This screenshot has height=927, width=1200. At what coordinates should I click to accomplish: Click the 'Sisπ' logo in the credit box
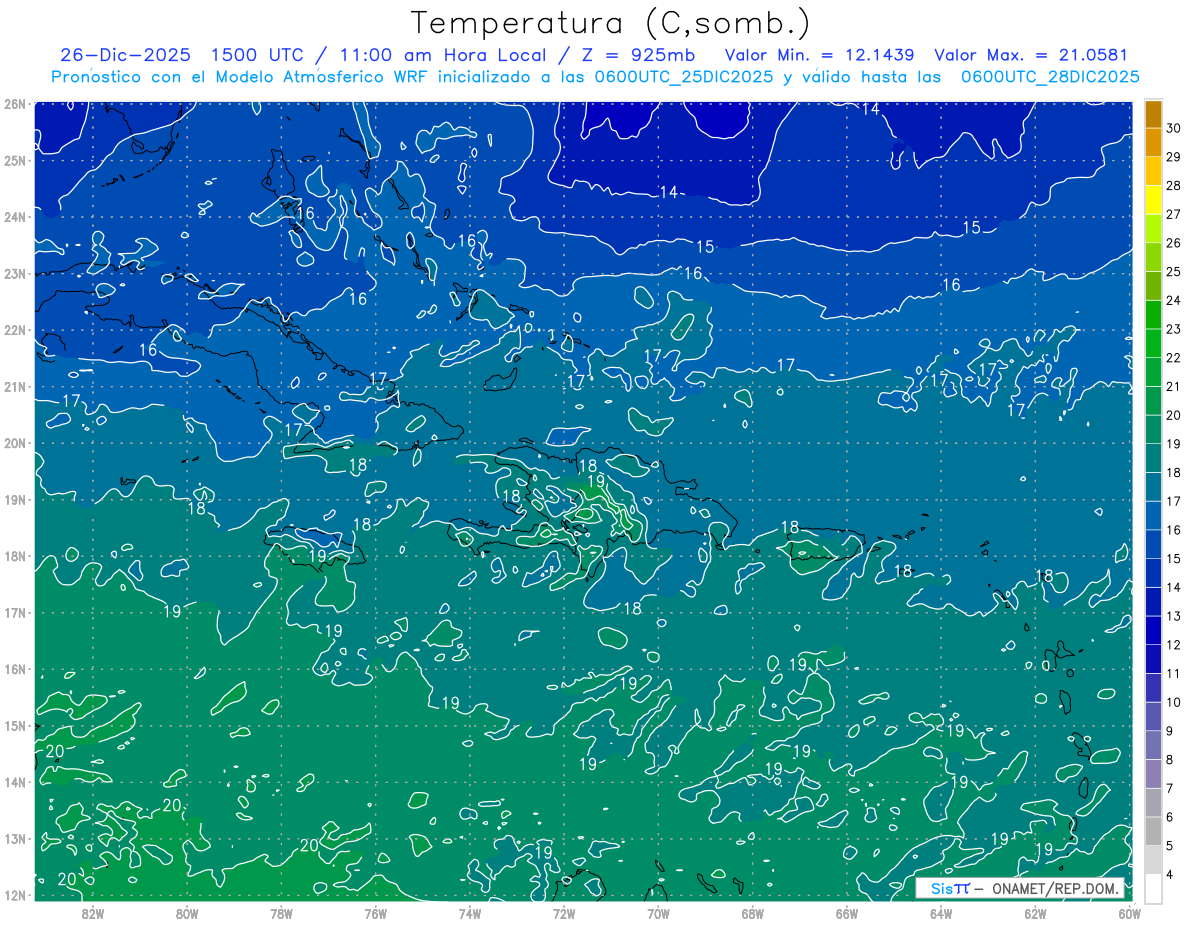[949, 888]
